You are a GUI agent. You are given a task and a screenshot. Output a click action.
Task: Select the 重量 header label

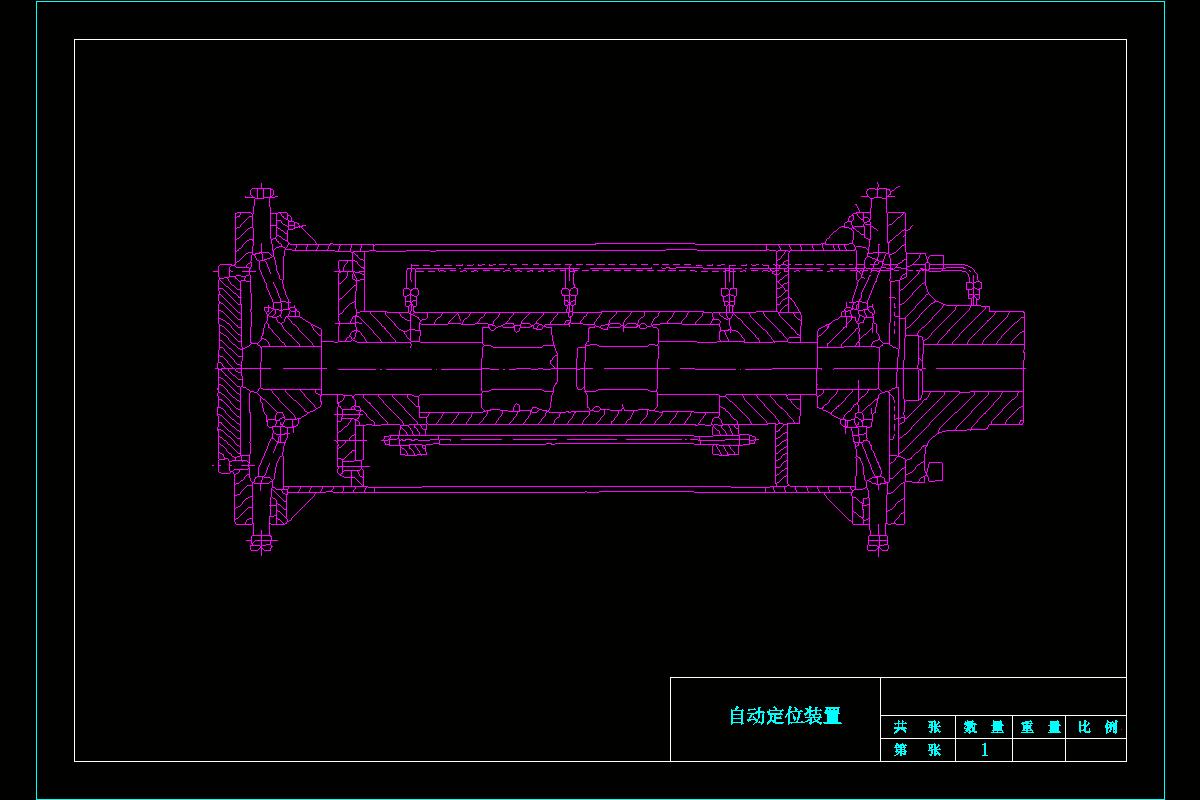click(x=1040, y=728)
